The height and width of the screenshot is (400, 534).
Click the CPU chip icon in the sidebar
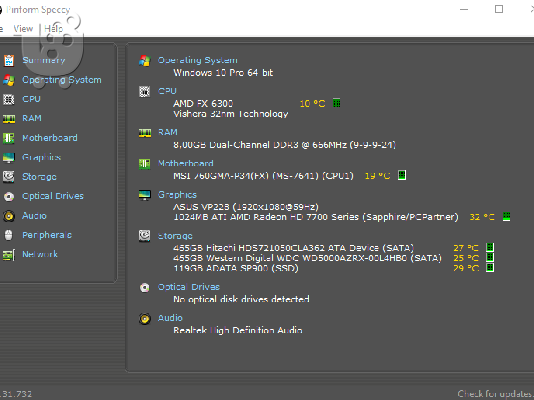coord(9,99)
